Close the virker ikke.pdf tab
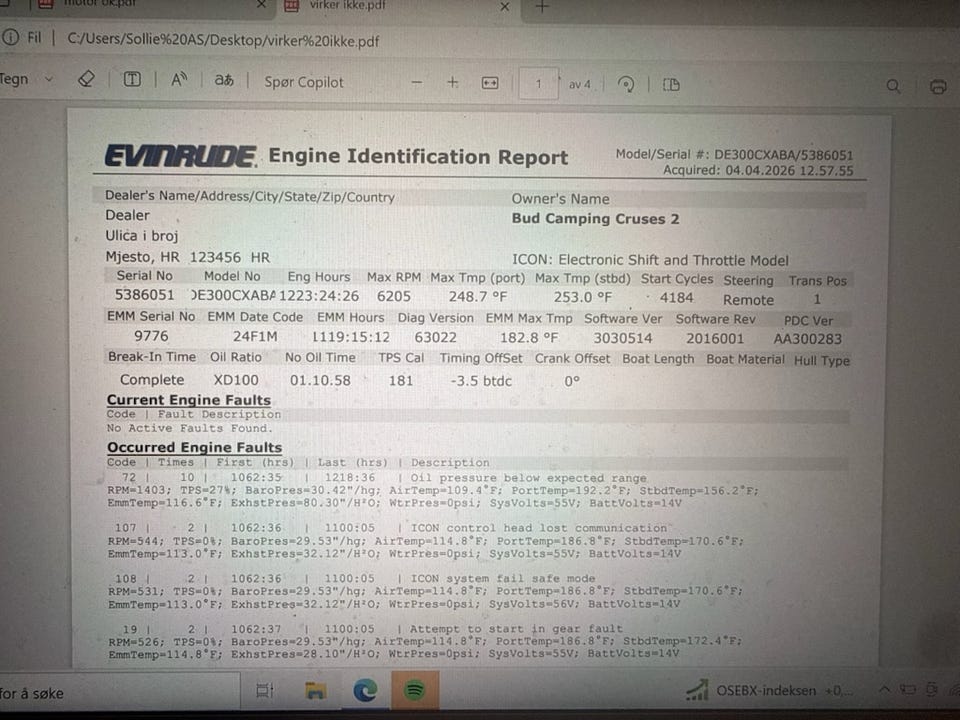This screenshot has height=720, width=960. [x=505, y=7]
